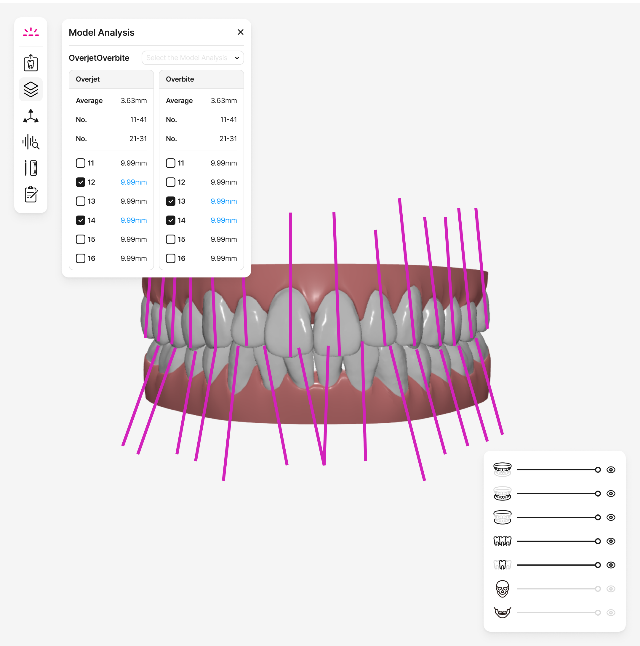Adjust the upper jaw opacity slider
This screenshot has height=646, width=640.
[559, 470]
